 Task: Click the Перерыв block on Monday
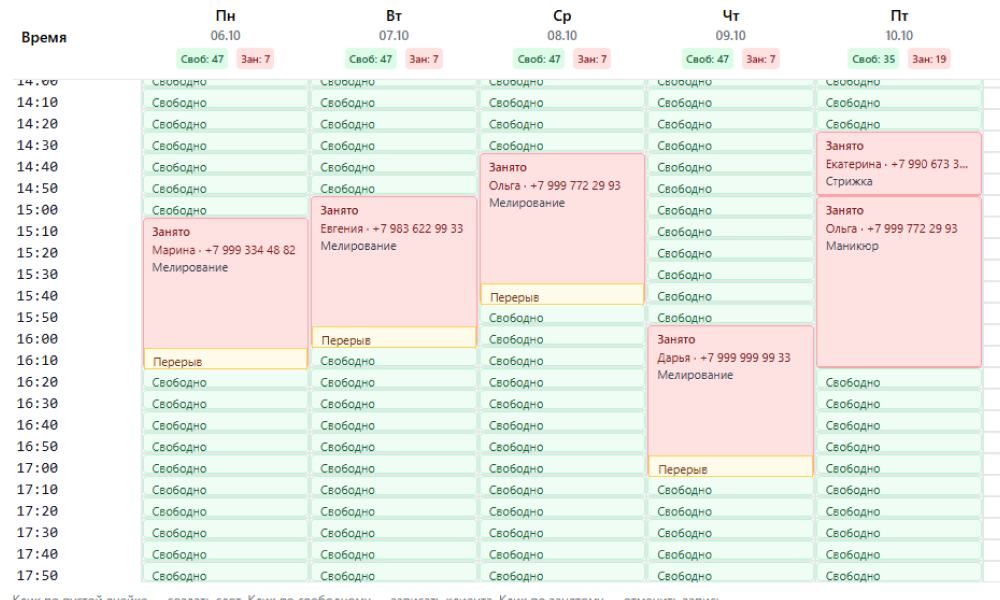(225, 360)
